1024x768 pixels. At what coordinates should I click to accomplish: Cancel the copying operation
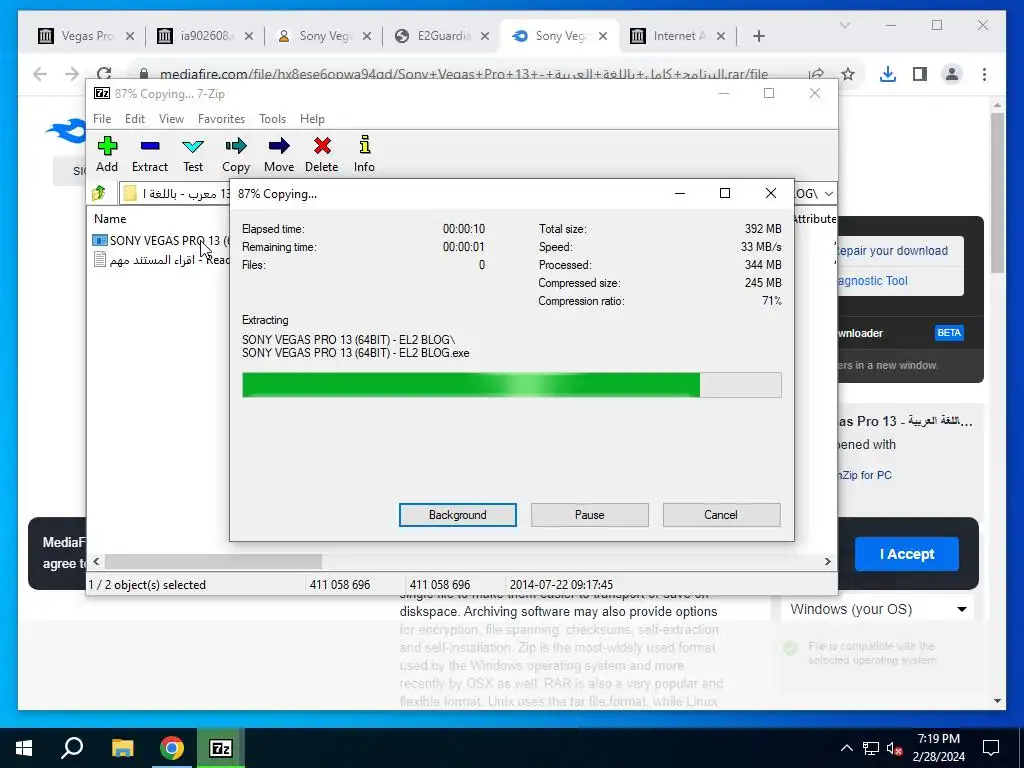(x=721, y=515)
